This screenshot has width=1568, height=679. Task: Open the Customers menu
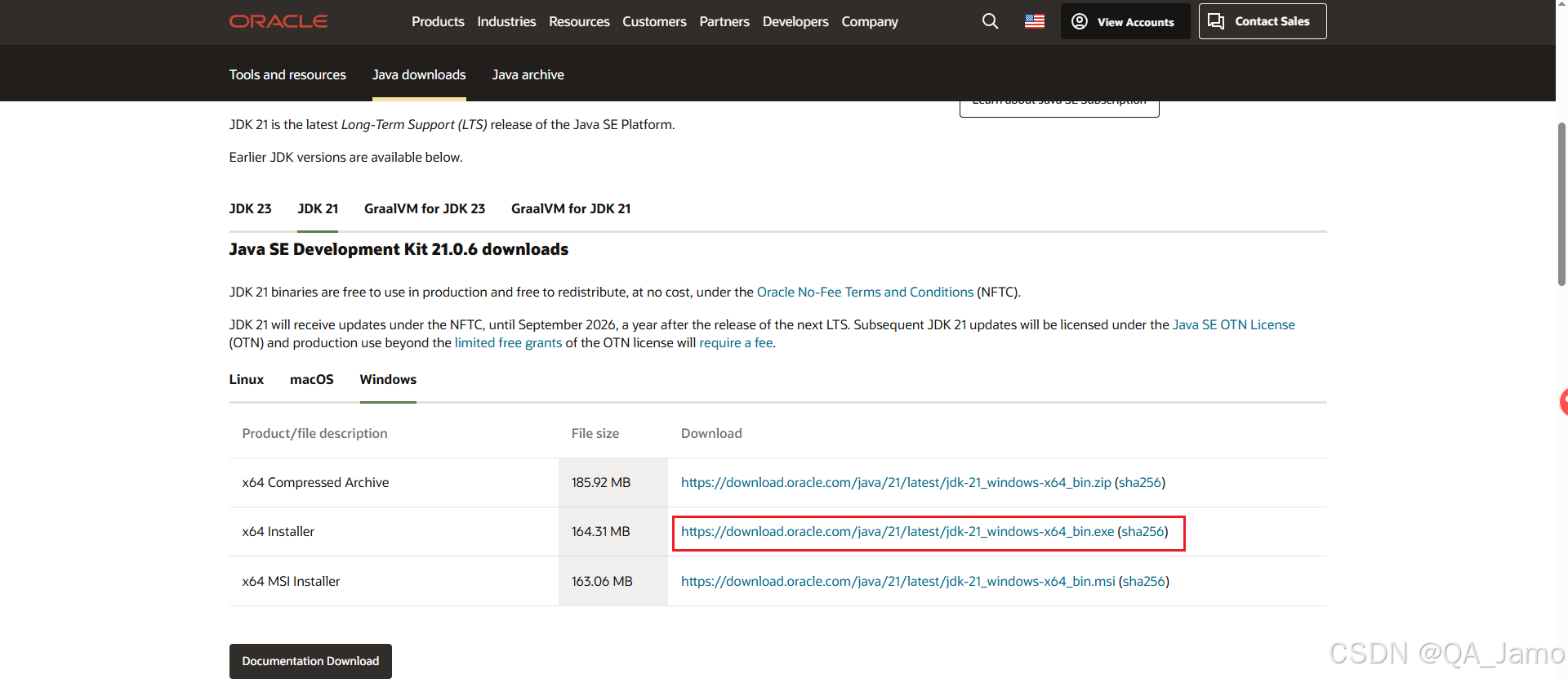[654, 21]
